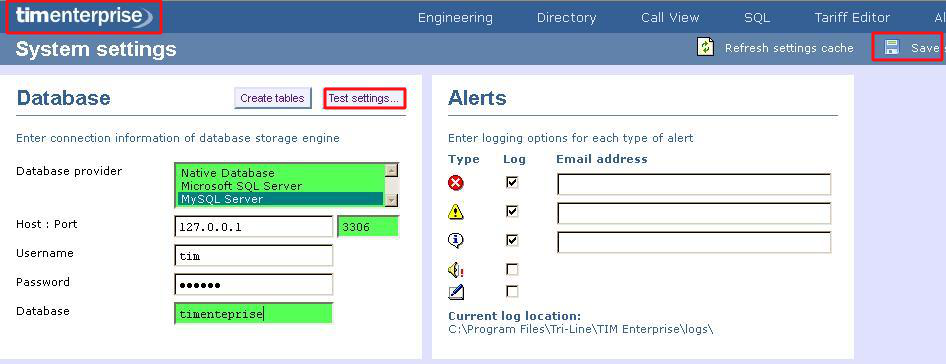Click into the Host address field
The width and height of the screenshot is (946, 364).
tap(253, 227)
